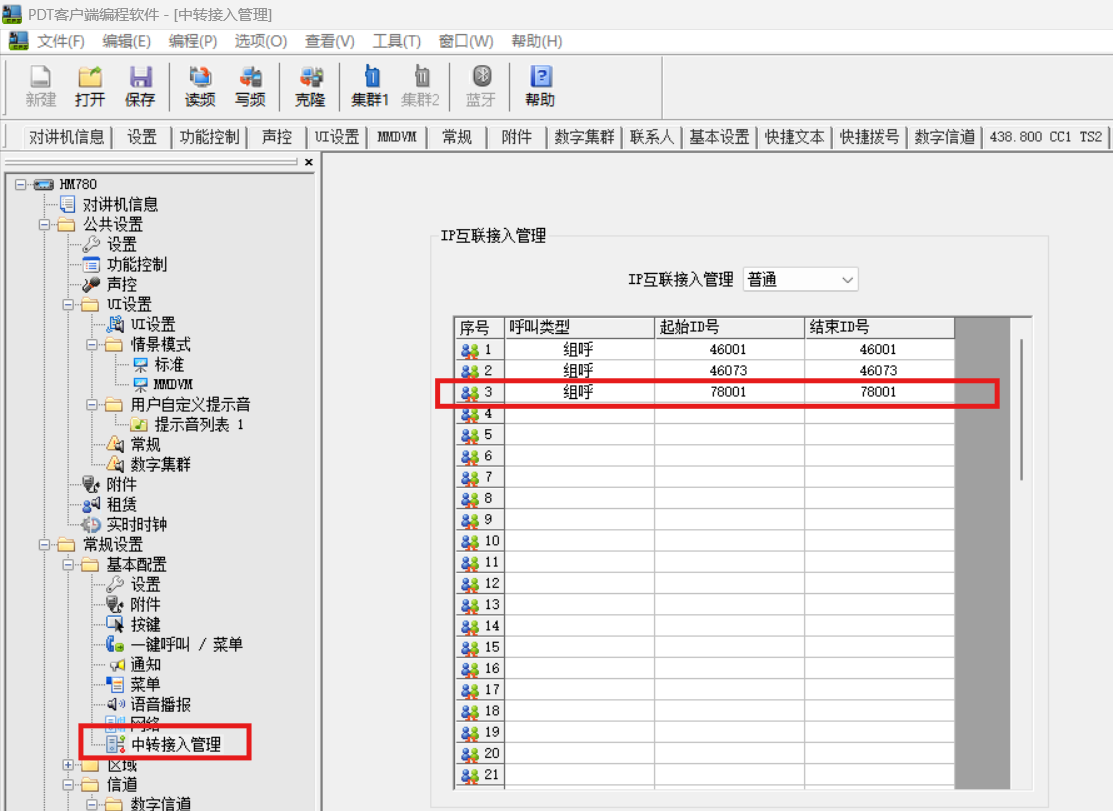Click the 写频 (Write) toolbar icon
The image size is (1113, 811).
[250, 86]
